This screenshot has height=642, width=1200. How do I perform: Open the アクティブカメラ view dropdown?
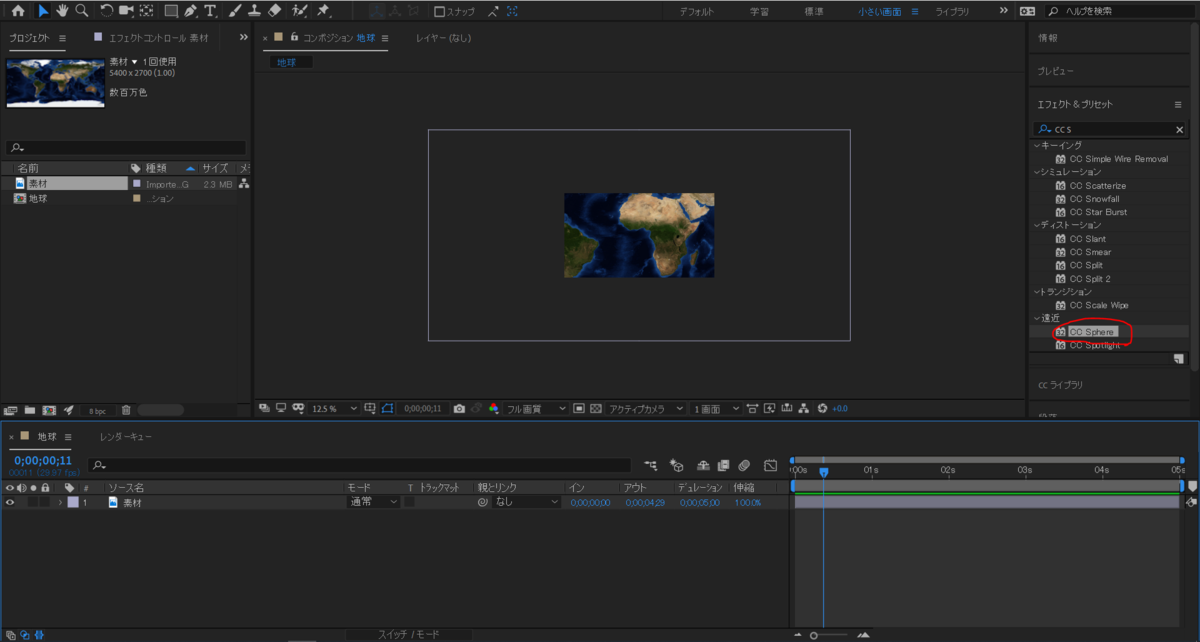click(646, 408)
